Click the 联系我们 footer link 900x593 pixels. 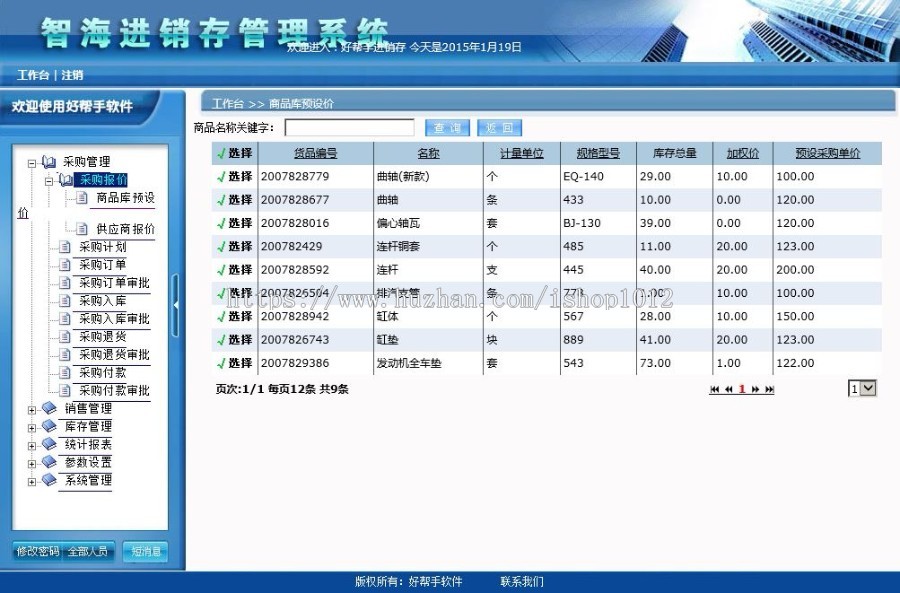pyautogui.click(x=522, y=582)
